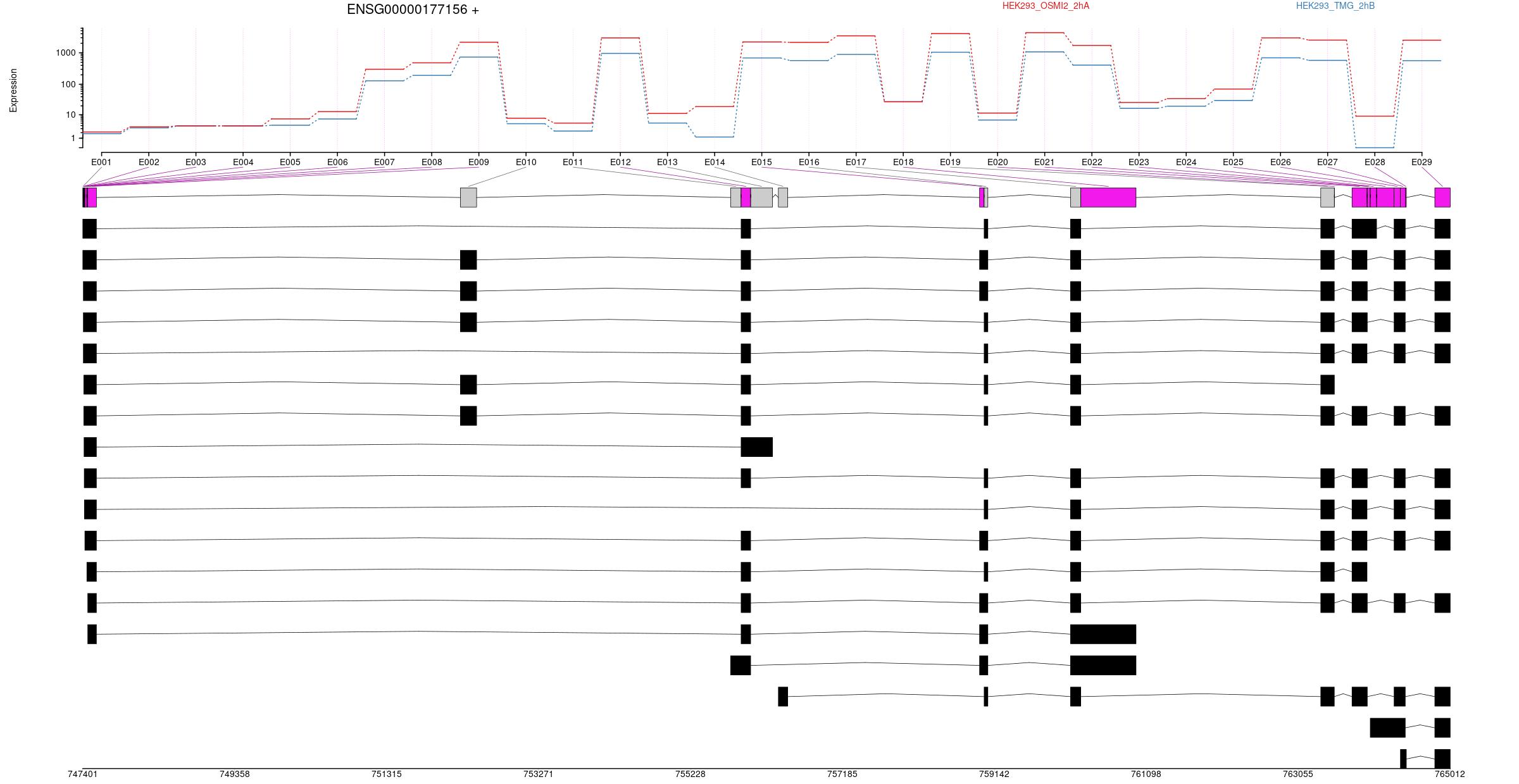The image size is (1519, 784).
Task: Click the E019 exon bin label
Action: click(x=950, y=162)
